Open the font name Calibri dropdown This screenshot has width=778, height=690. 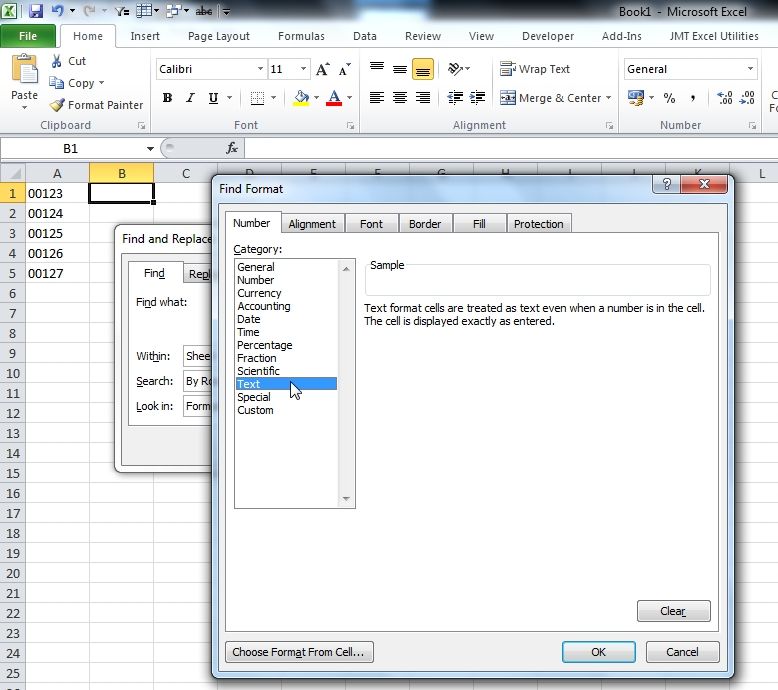[260, 69]
